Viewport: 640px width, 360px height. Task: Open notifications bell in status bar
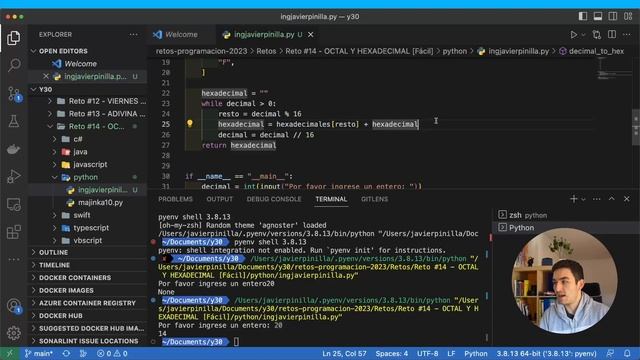tap(627, 354)
